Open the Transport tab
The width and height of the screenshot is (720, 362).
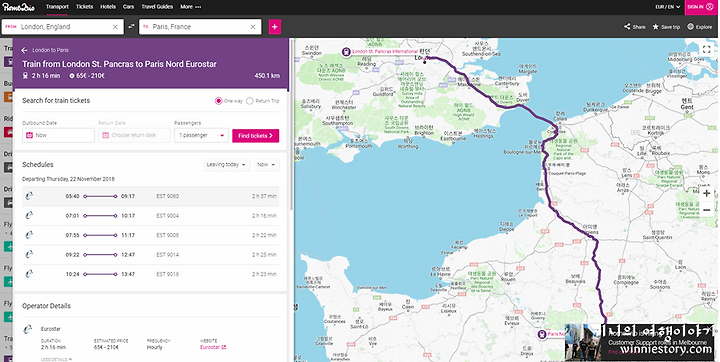pos(57,7)
